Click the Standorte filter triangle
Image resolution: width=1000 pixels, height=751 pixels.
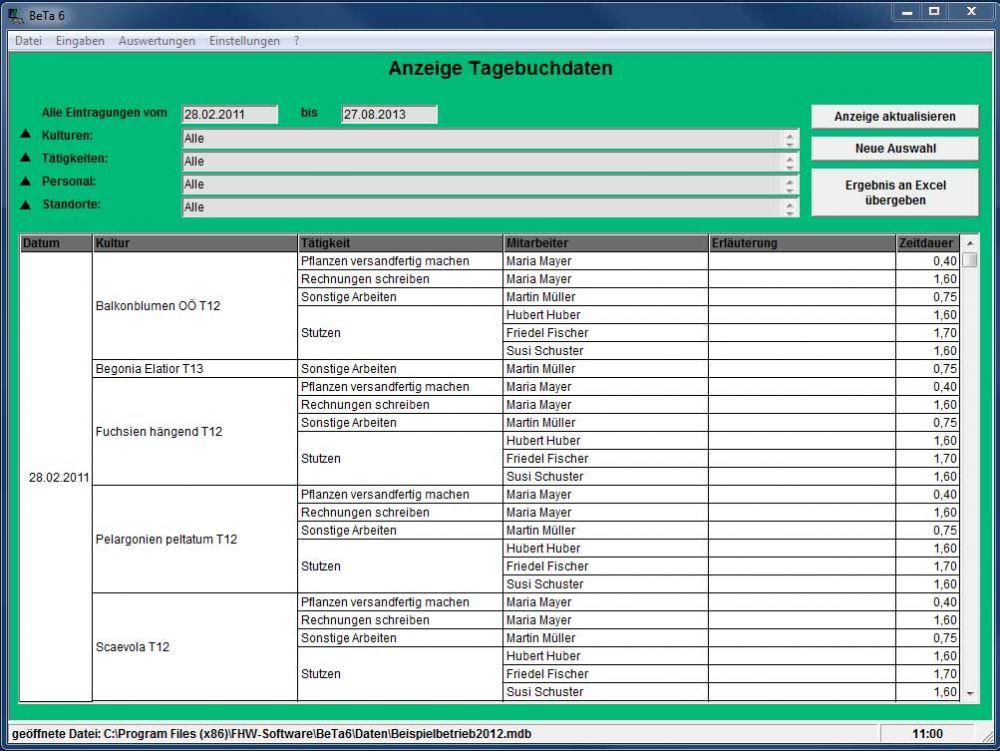tap(26, 205)
